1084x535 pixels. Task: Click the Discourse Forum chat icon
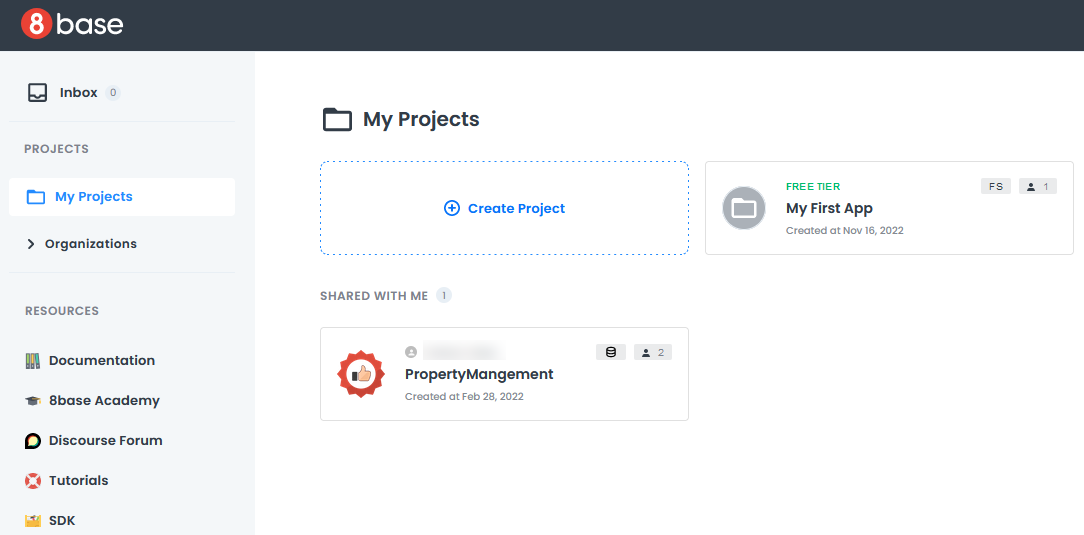click(x=33, y=441)
